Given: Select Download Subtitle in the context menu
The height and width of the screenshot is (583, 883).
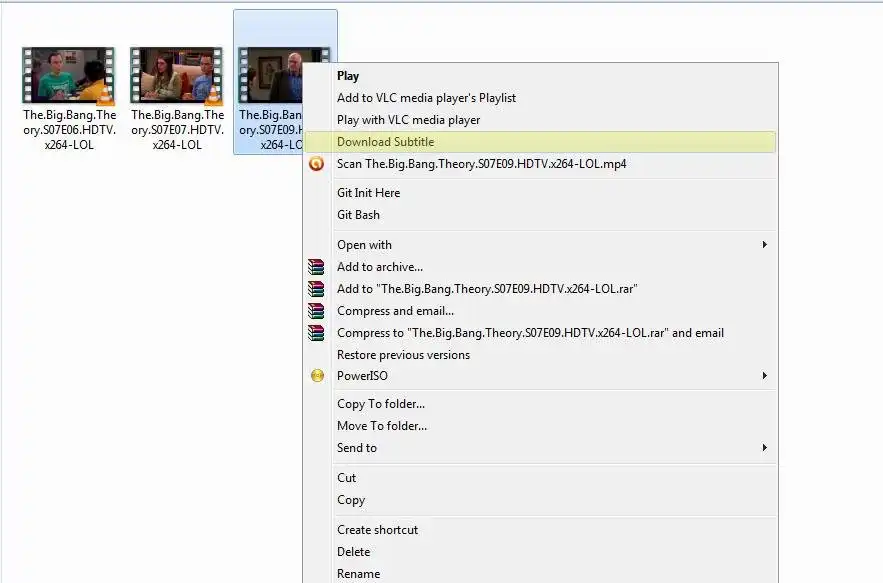Looking at the screenshot, I should [x=541, y=142].
